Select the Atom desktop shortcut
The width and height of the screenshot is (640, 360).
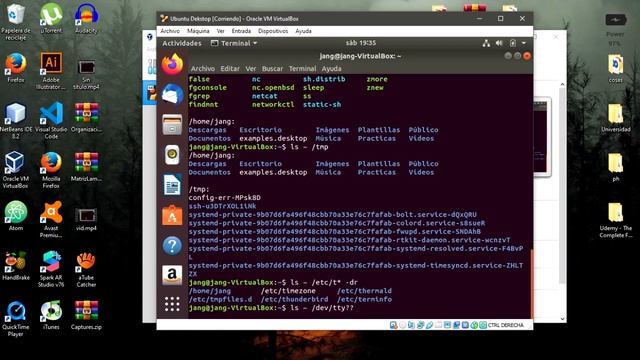click(16, 216)
